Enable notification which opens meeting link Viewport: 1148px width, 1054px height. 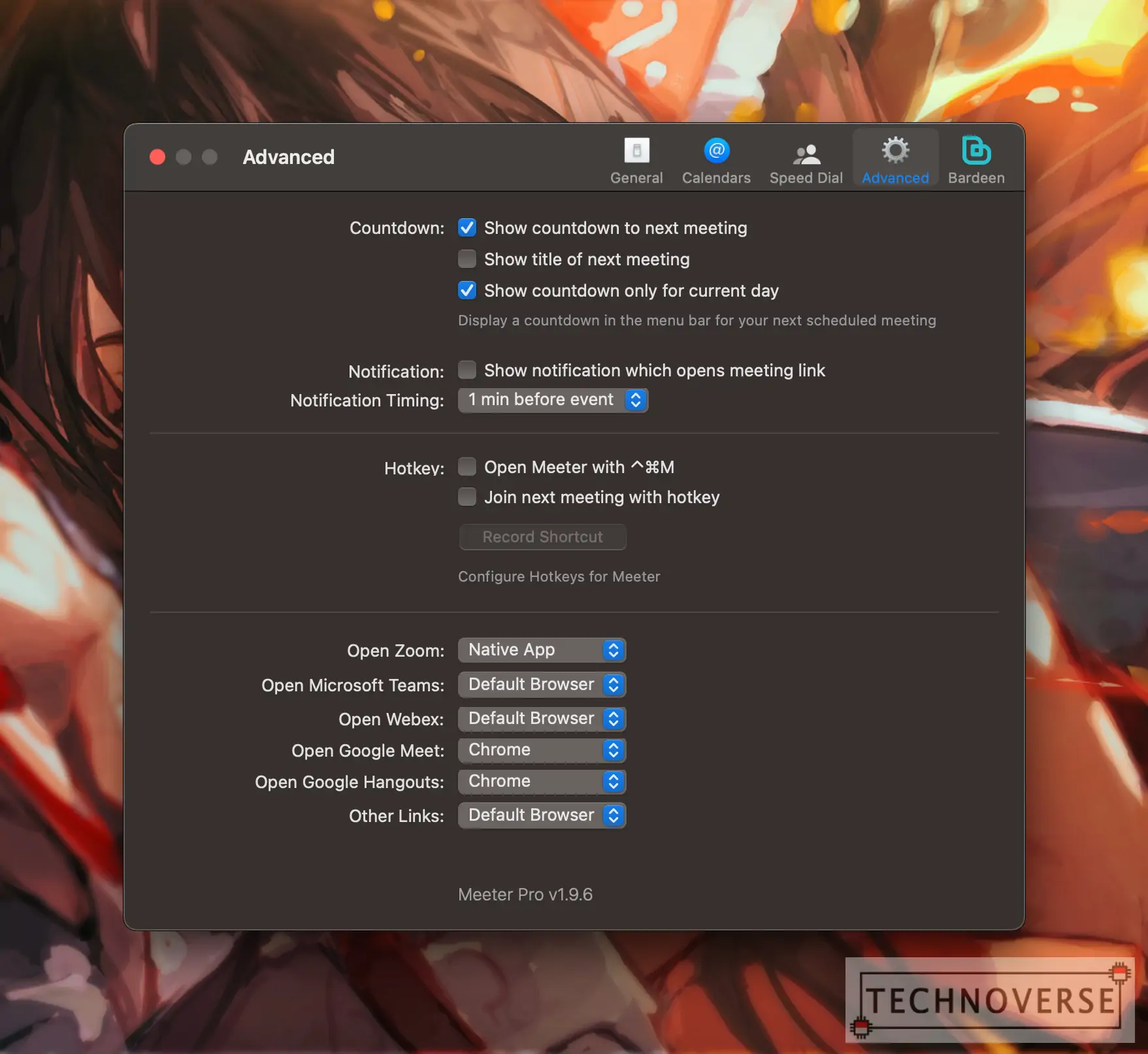(467, 371)
